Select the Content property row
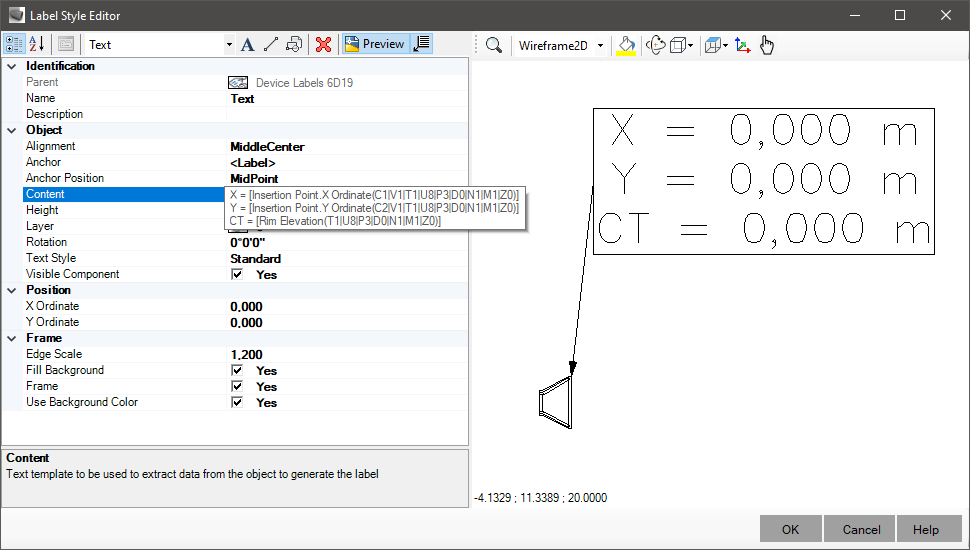 point(124,194)
